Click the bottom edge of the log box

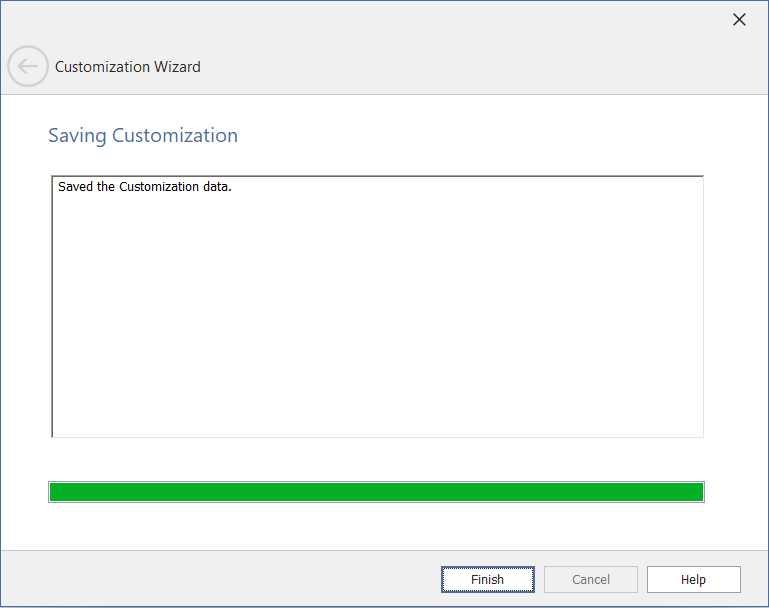(376, 436)
